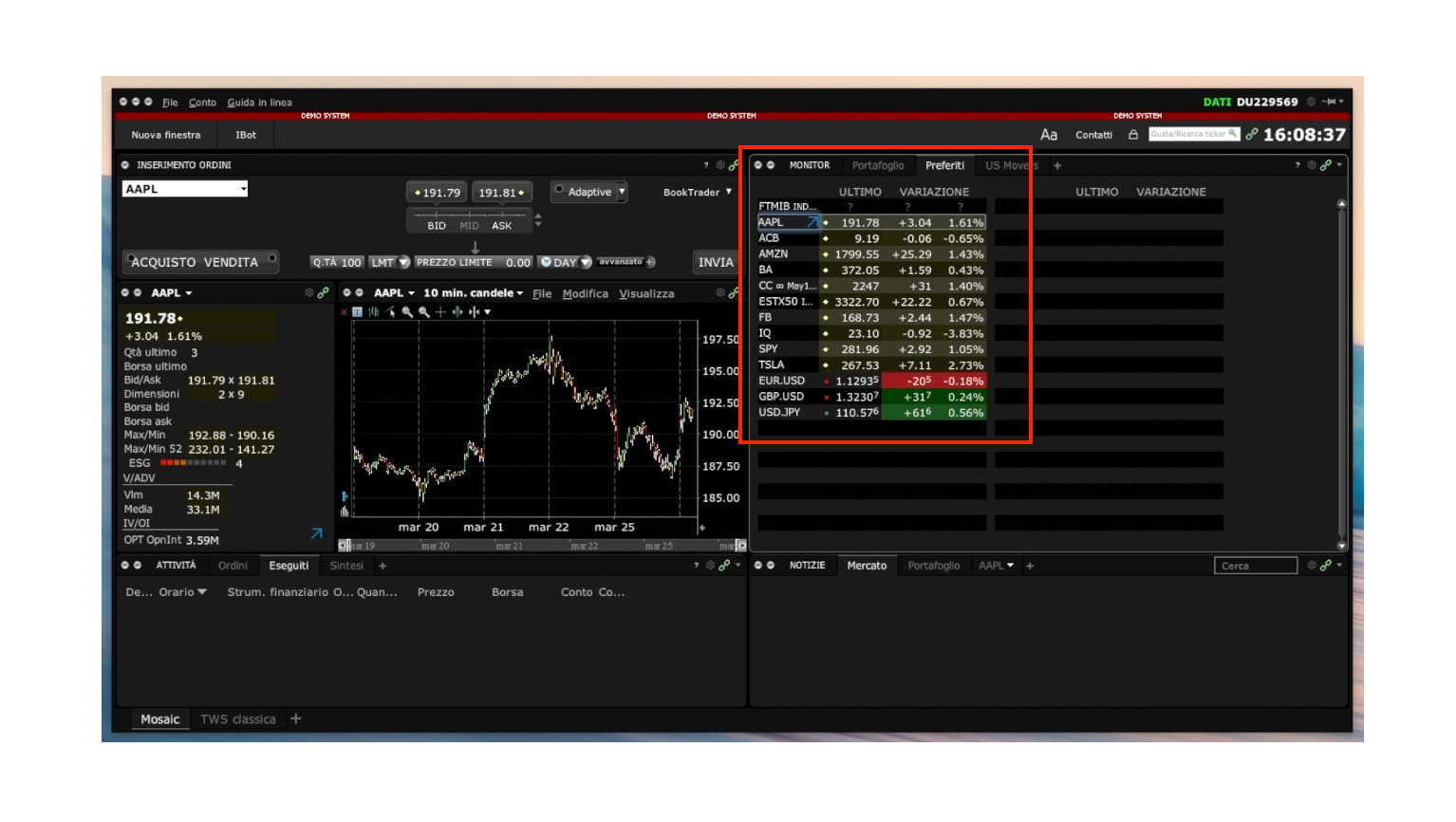
Task: Open the Guida in linea menu
Action: point(259,103)
